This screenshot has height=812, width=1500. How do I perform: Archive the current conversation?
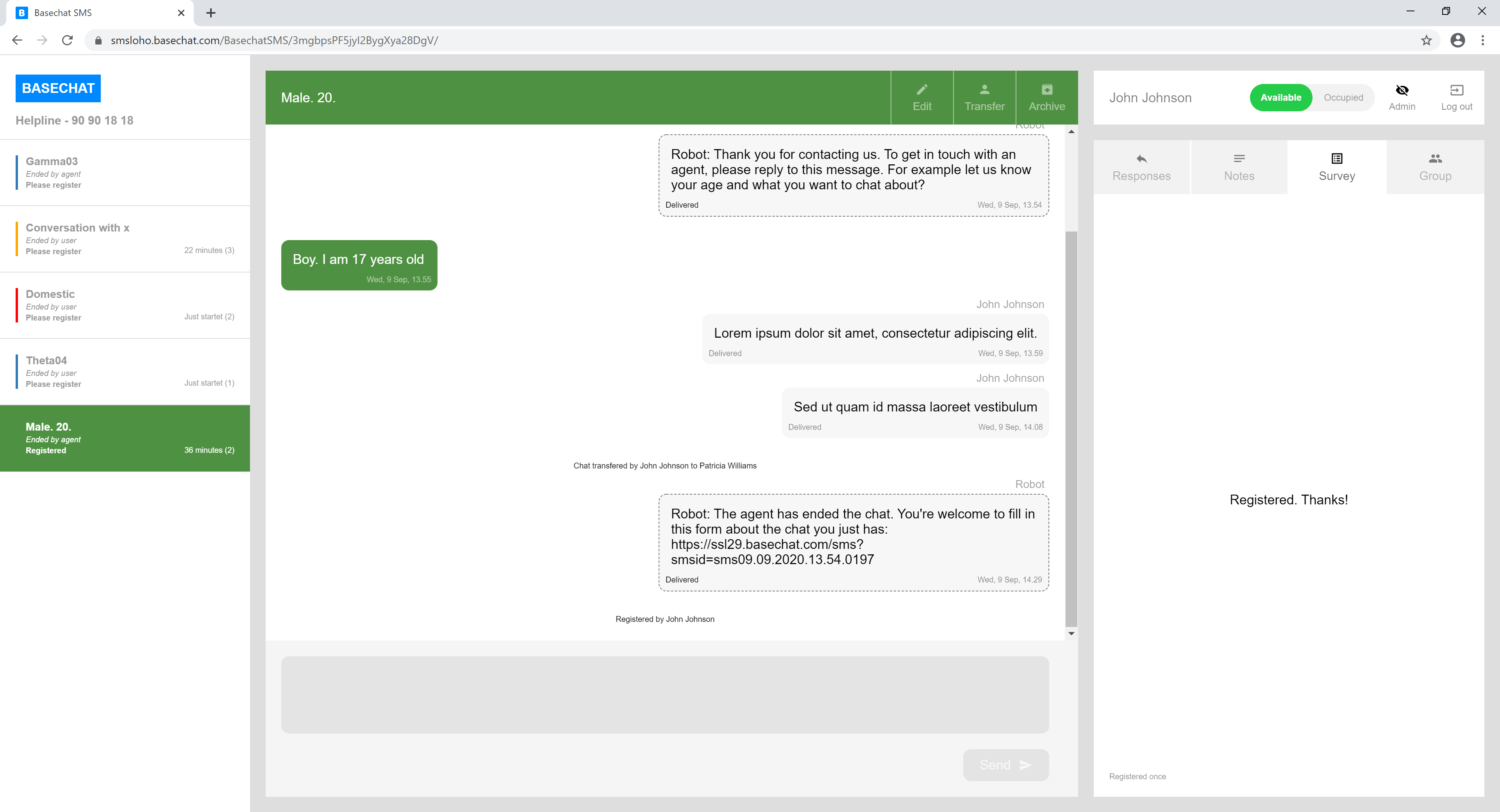(x=1046, y=96)
